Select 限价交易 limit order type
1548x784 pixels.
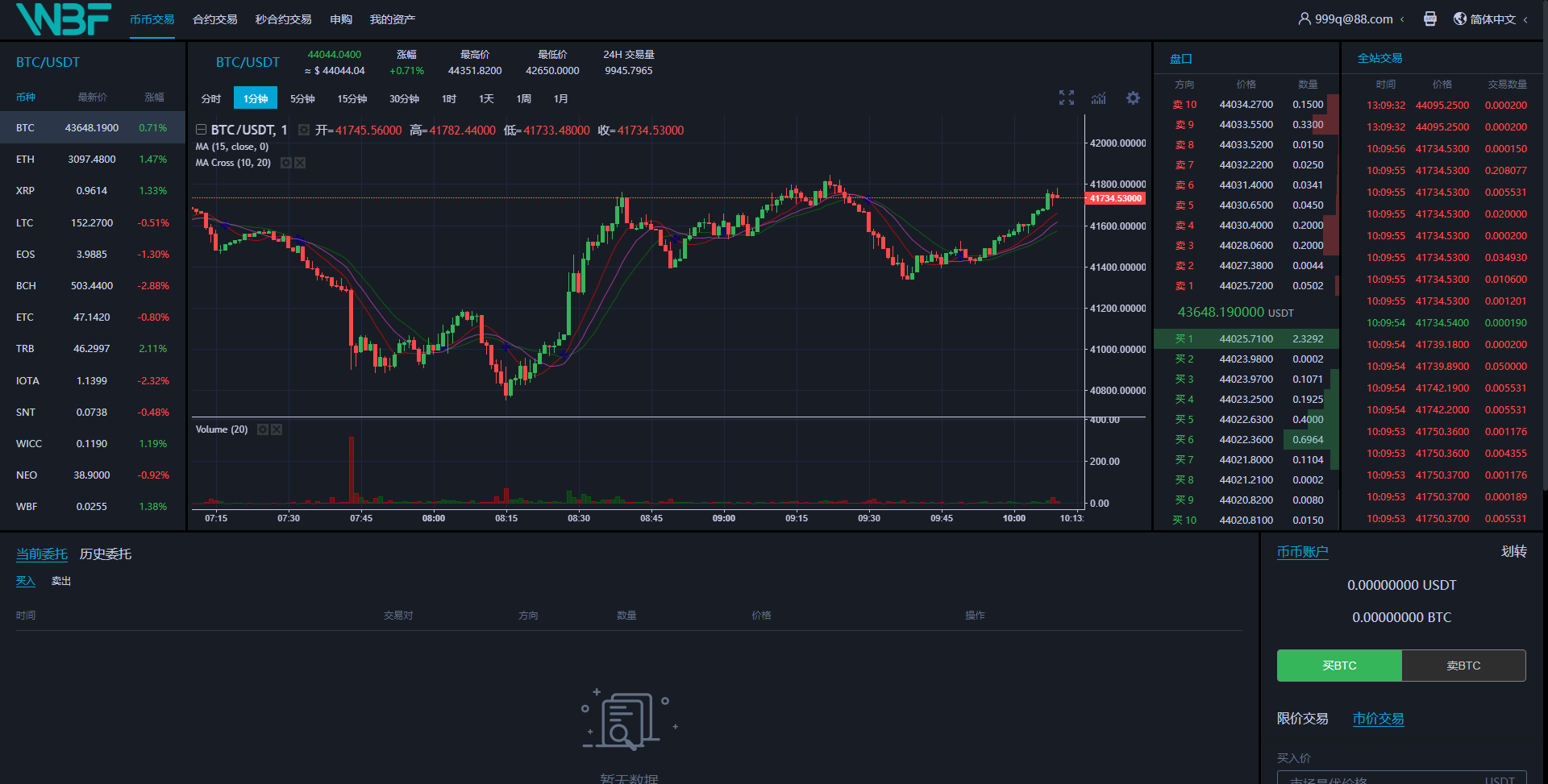click(1302, 719)
